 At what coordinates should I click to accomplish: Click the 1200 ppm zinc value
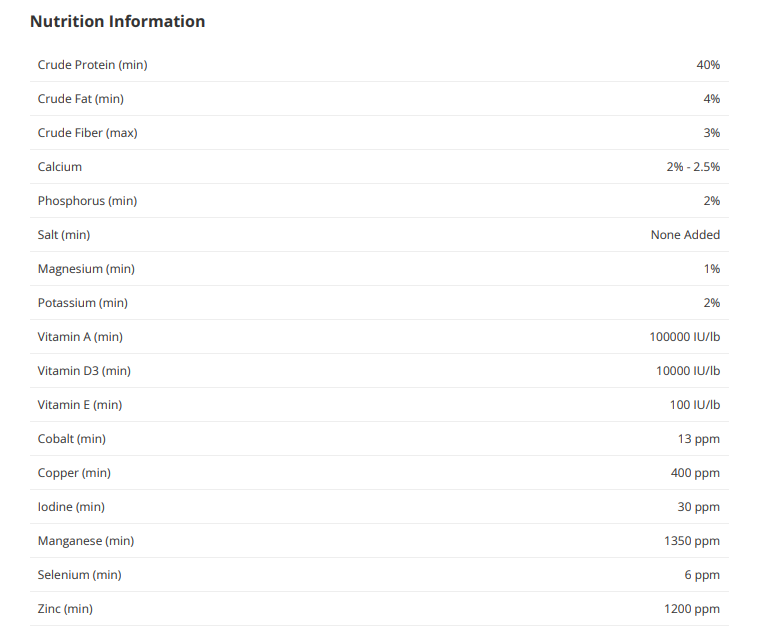pos(692,609)
